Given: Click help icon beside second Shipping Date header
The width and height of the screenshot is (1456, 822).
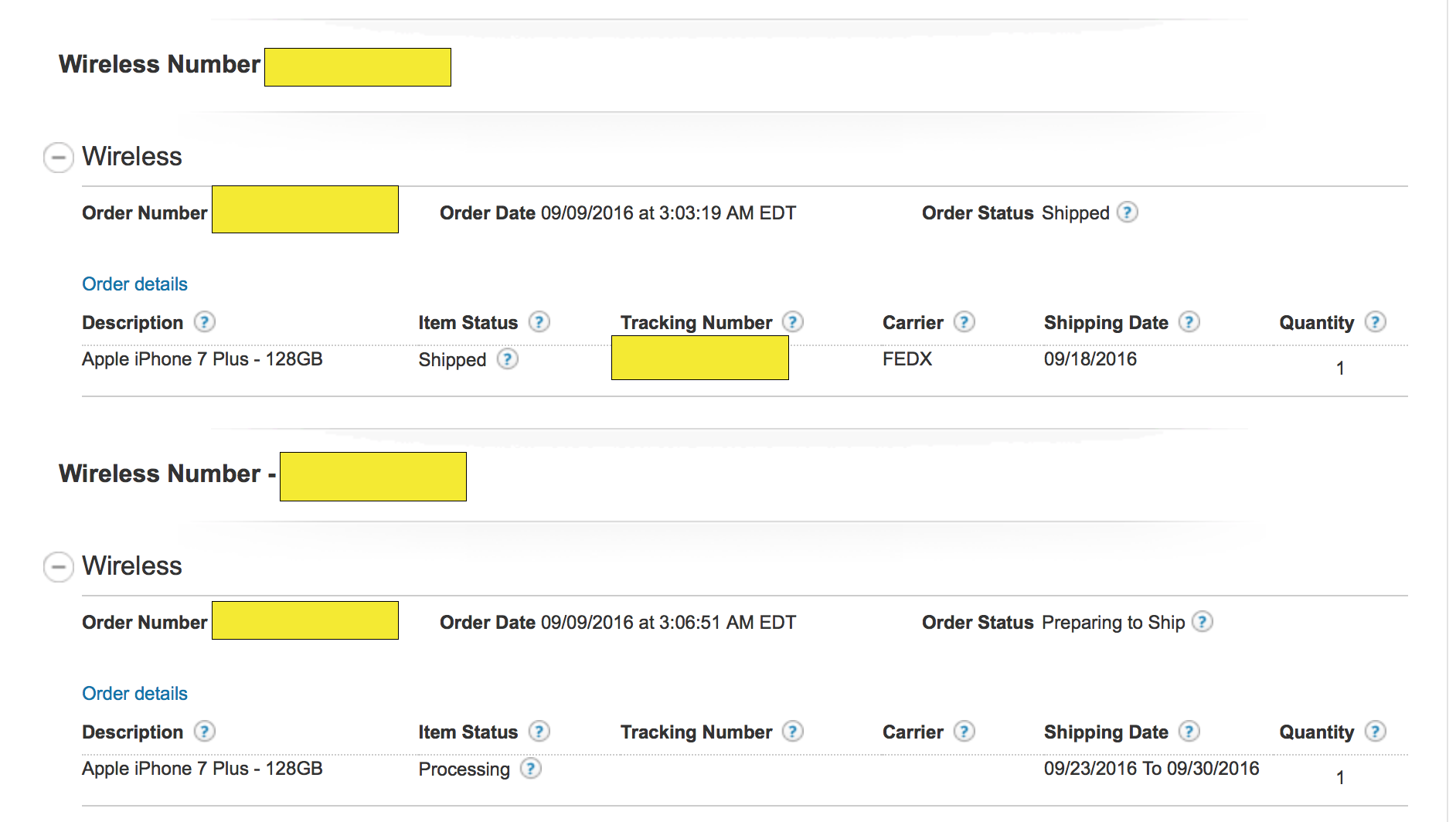Looking at the screenshot, I should [x=1189, y=731].
